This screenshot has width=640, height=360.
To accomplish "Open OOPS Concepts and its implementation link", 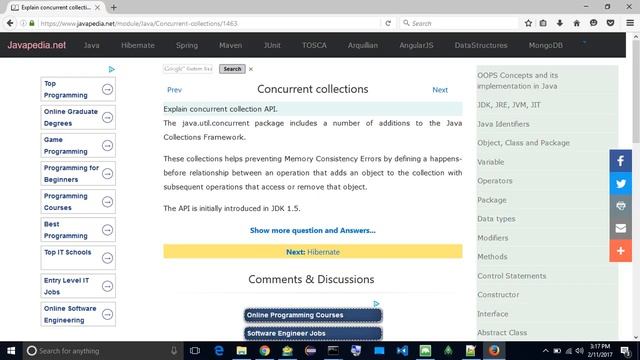I will tap(518, 80).
